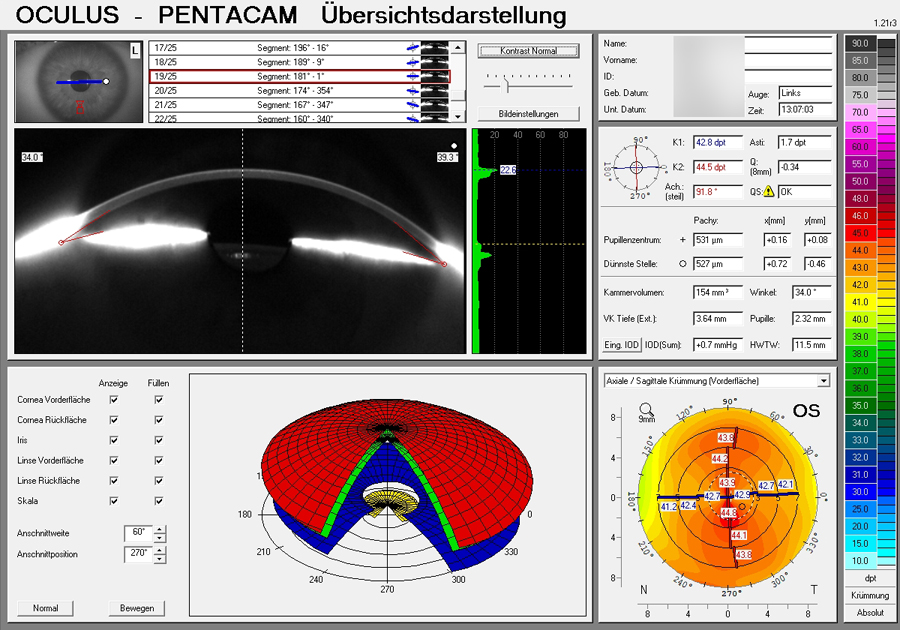Click blue segment icon in row 17/25
Screen dimensions: 900x630
(x=413, y=48)
